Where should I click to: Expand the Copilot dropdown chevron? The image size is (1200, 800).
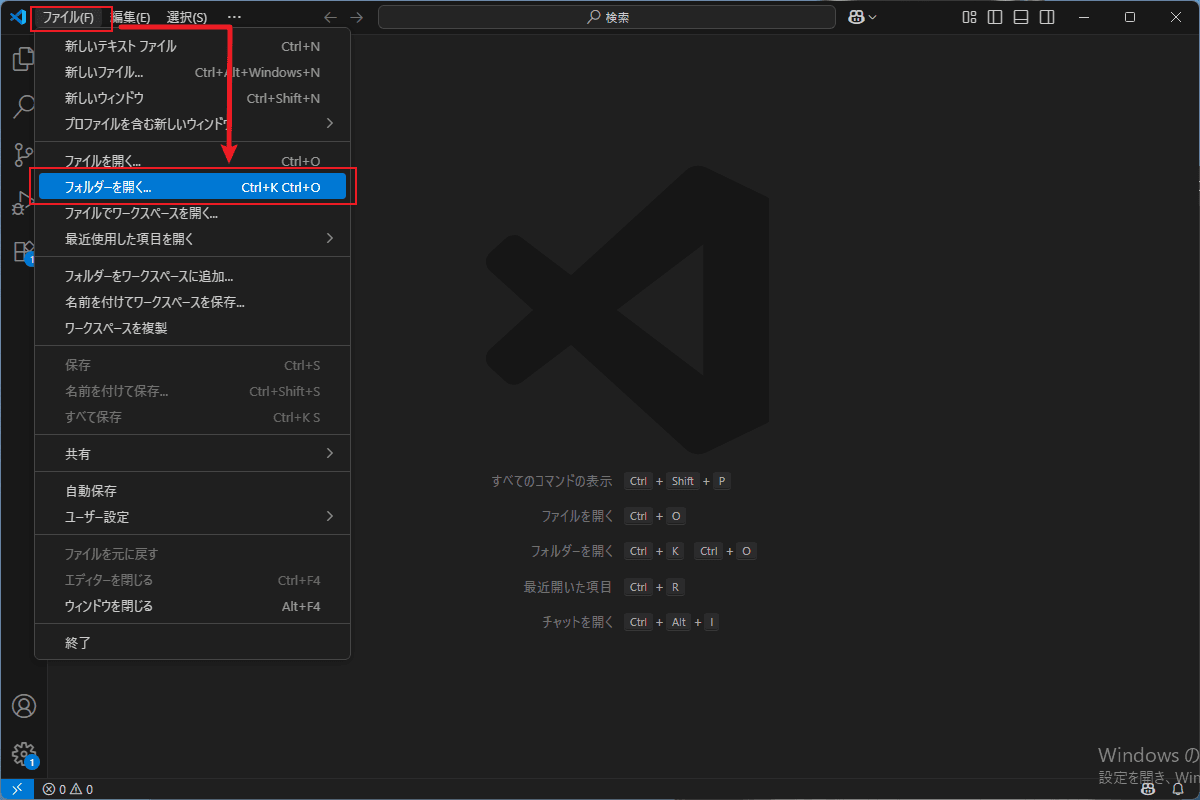click(x=873, y=17)
